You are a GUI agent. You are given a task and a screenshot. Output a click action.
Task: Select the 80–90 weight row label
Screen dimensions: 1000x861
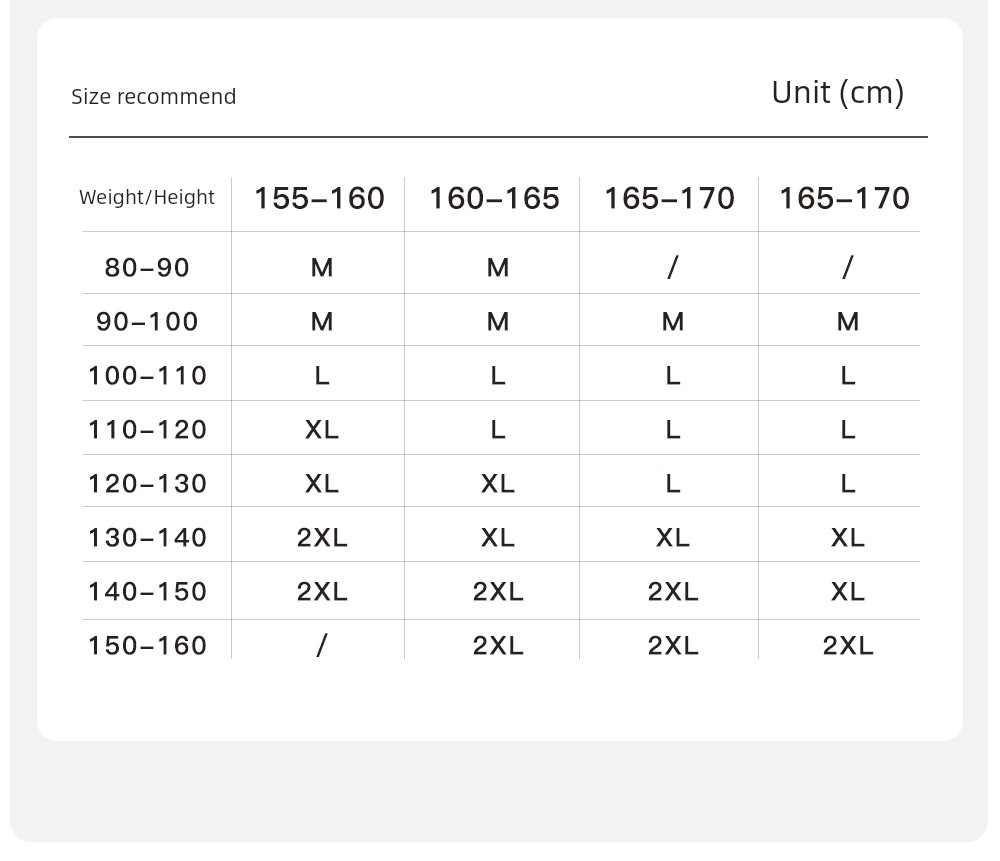coord(147,267)
